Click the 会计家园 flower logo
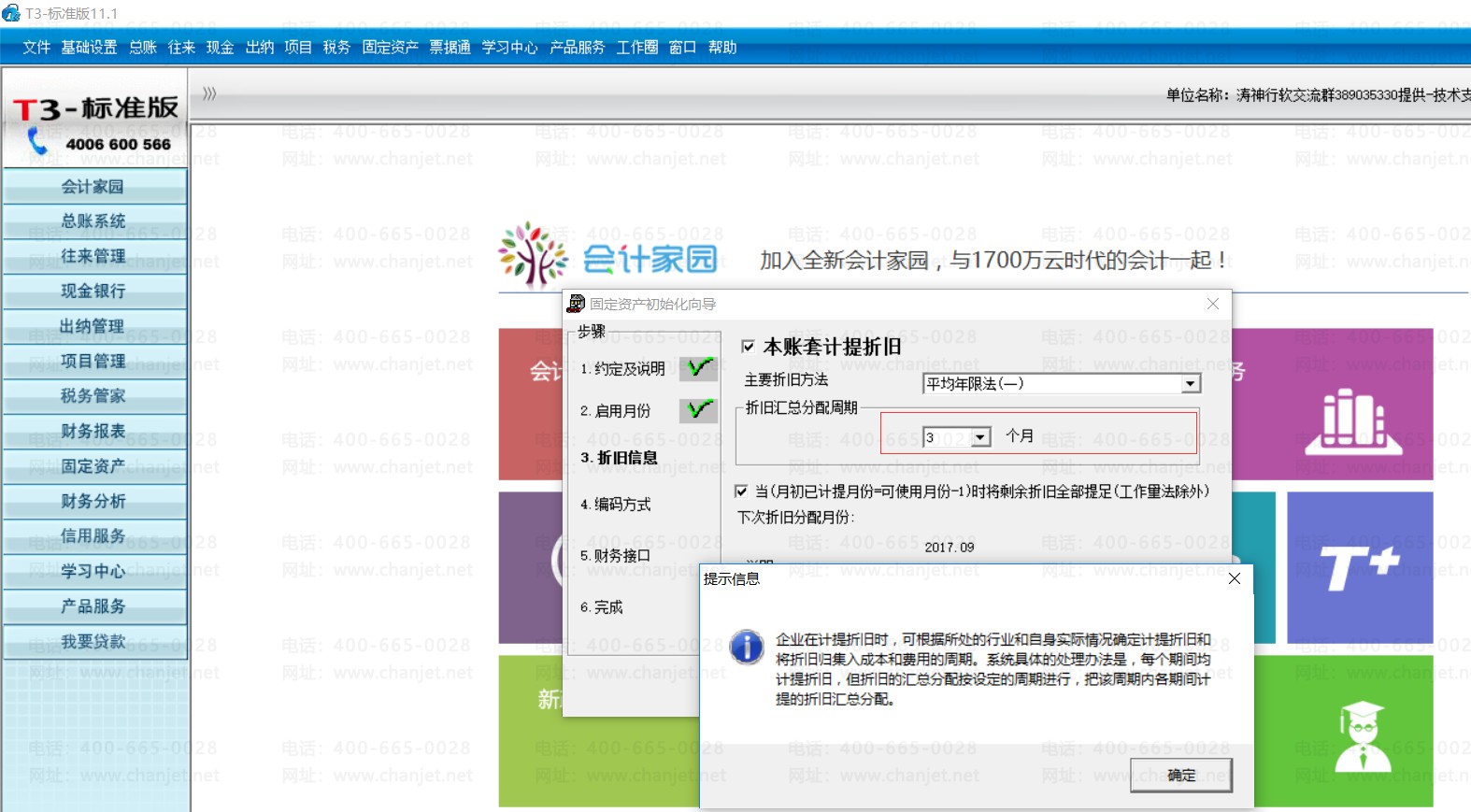Viewport: 1471px width, 812px height. [533, 254]
